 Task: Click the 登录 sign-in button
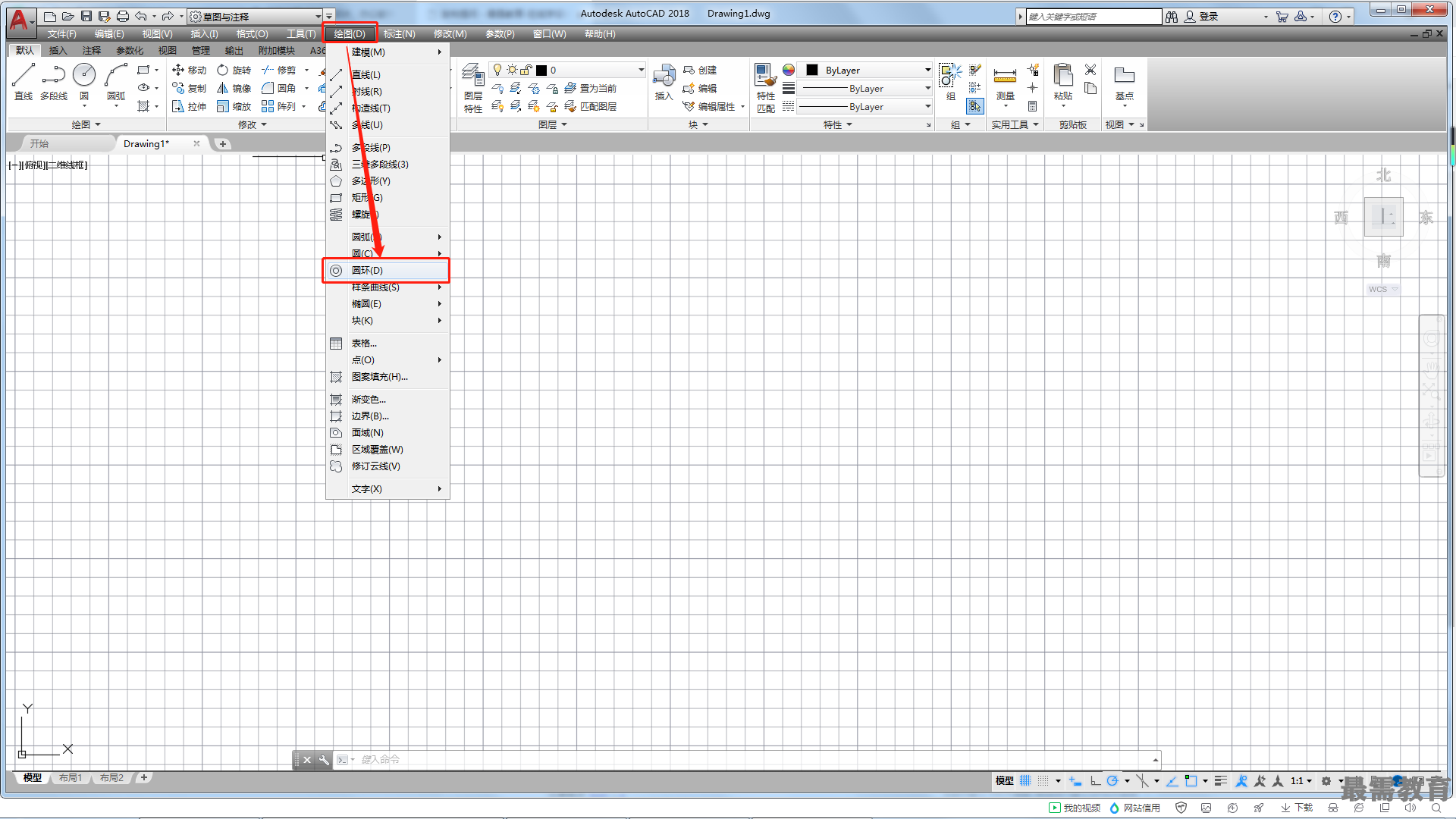[x=1201, y=16]
